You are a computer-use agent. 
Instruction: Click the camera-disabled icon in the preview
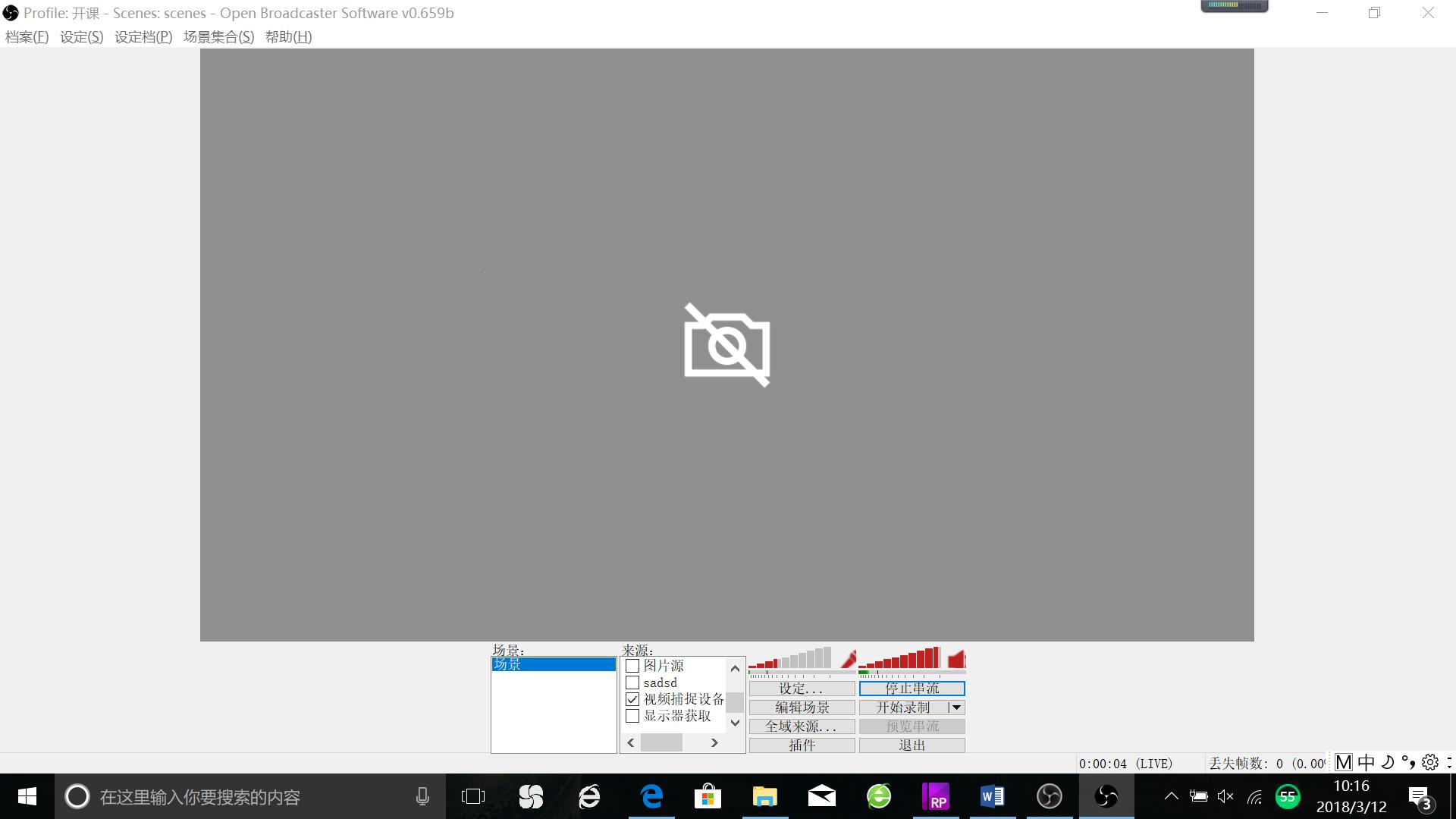tap(727, 345)
